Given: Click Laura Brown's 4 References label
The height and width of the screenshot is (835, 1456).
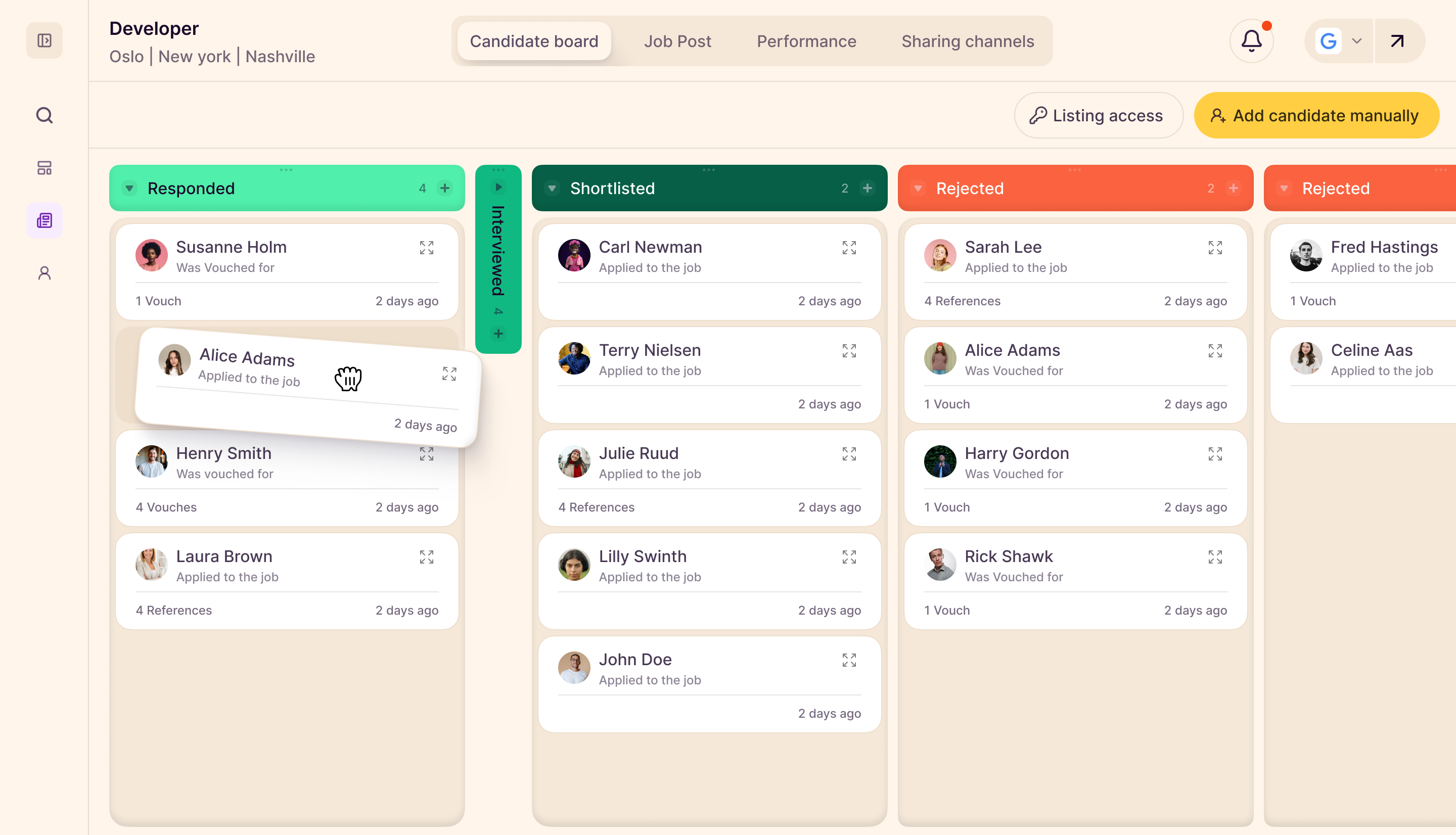Looking at the screenshot, I should coord(174,611).
